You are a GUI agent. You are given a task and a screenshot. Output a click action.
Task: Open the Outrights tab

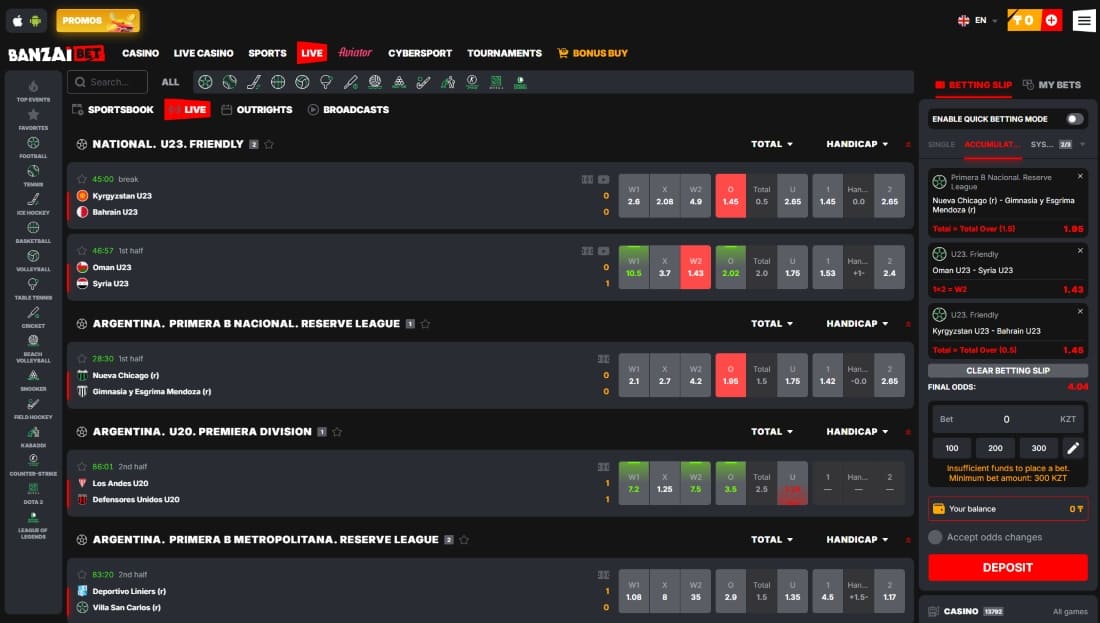tap(257, 109)
